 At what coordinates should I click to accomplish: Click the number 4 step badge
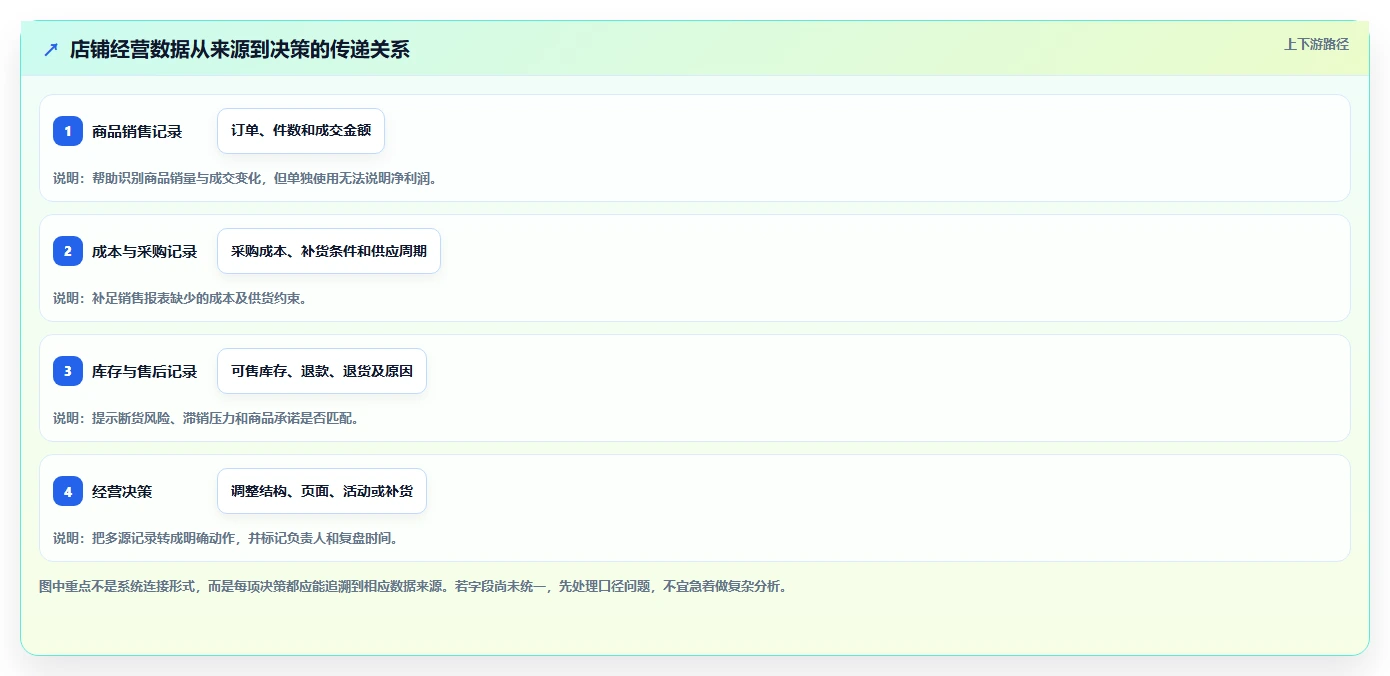click(68, 491)
